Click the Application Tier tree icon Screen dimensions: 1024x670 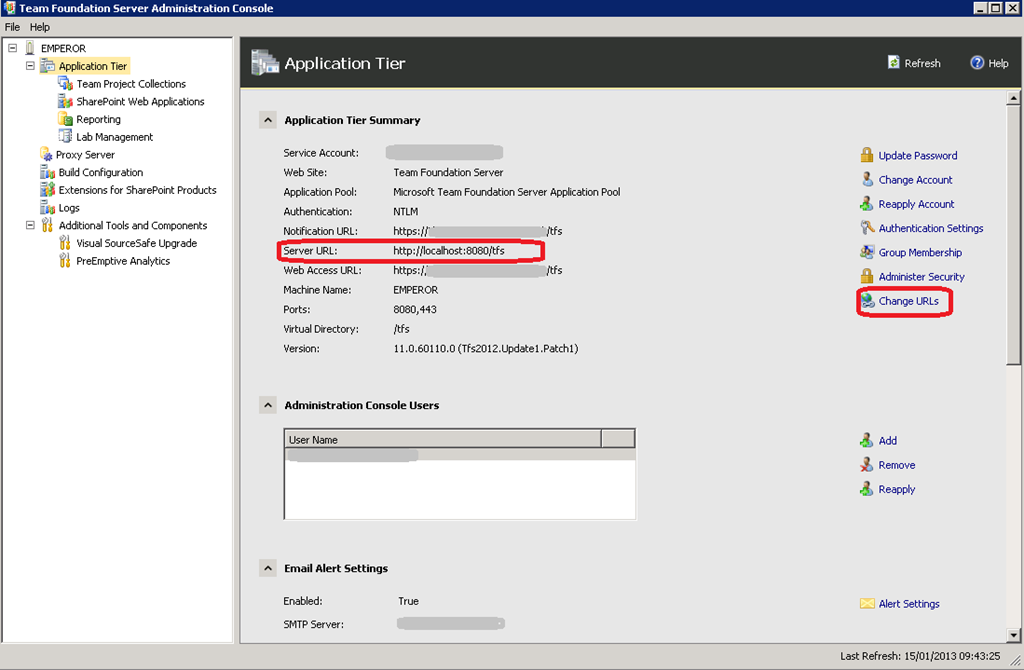tap(48, 65)
